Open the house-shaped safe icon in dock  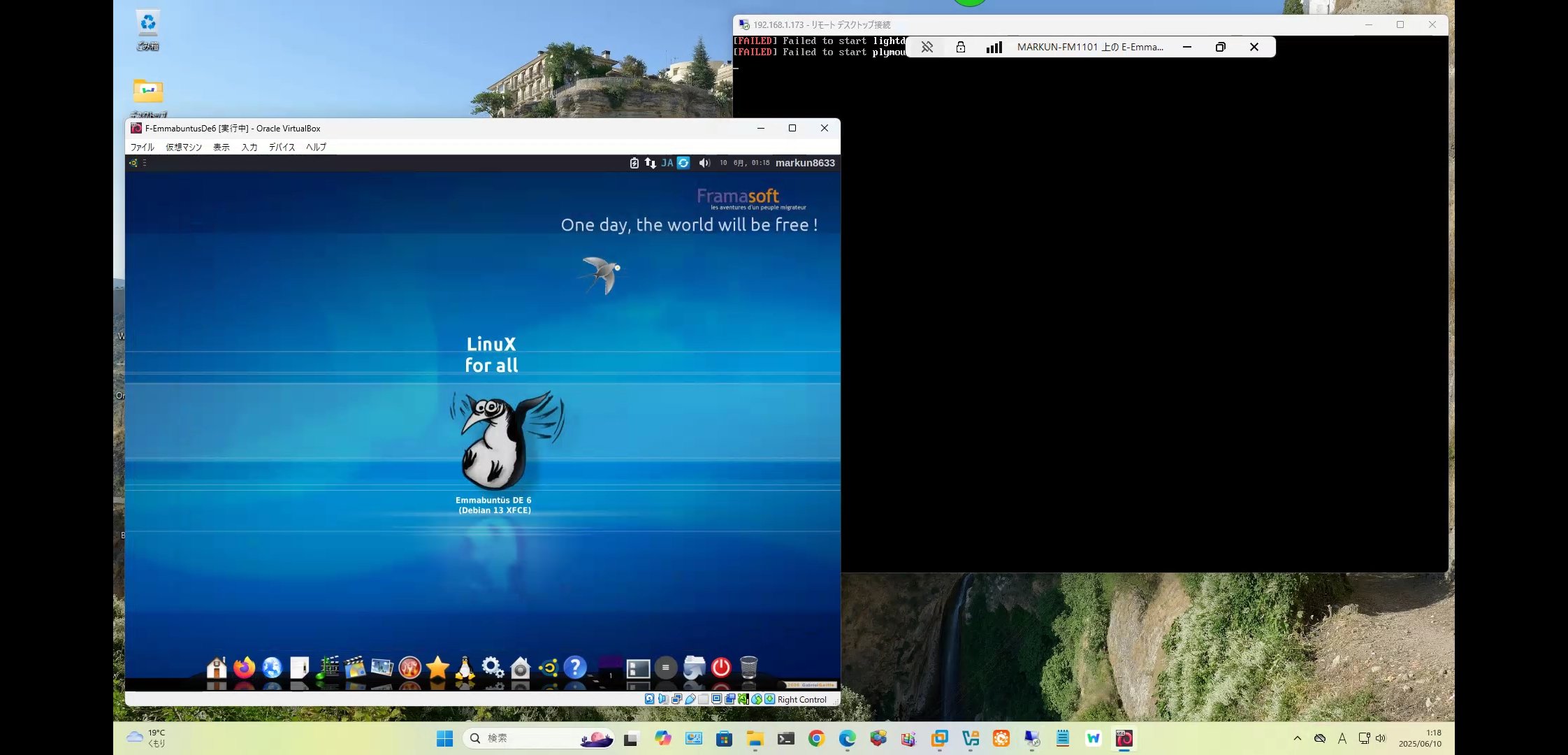pyautogui.click(x=521, y=668)
